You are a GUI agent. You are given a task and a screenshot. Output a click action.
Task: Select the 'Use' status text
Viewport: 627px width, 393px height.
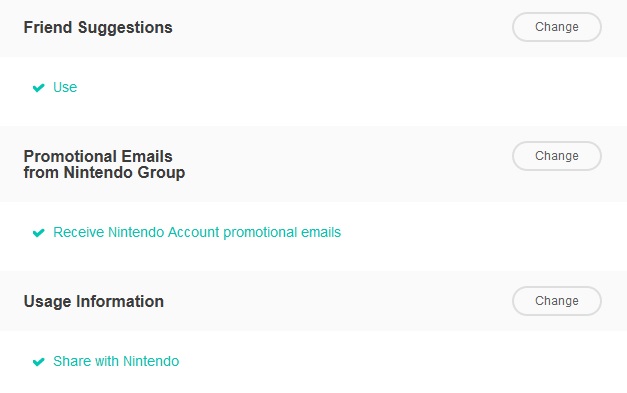coord(65,87)
